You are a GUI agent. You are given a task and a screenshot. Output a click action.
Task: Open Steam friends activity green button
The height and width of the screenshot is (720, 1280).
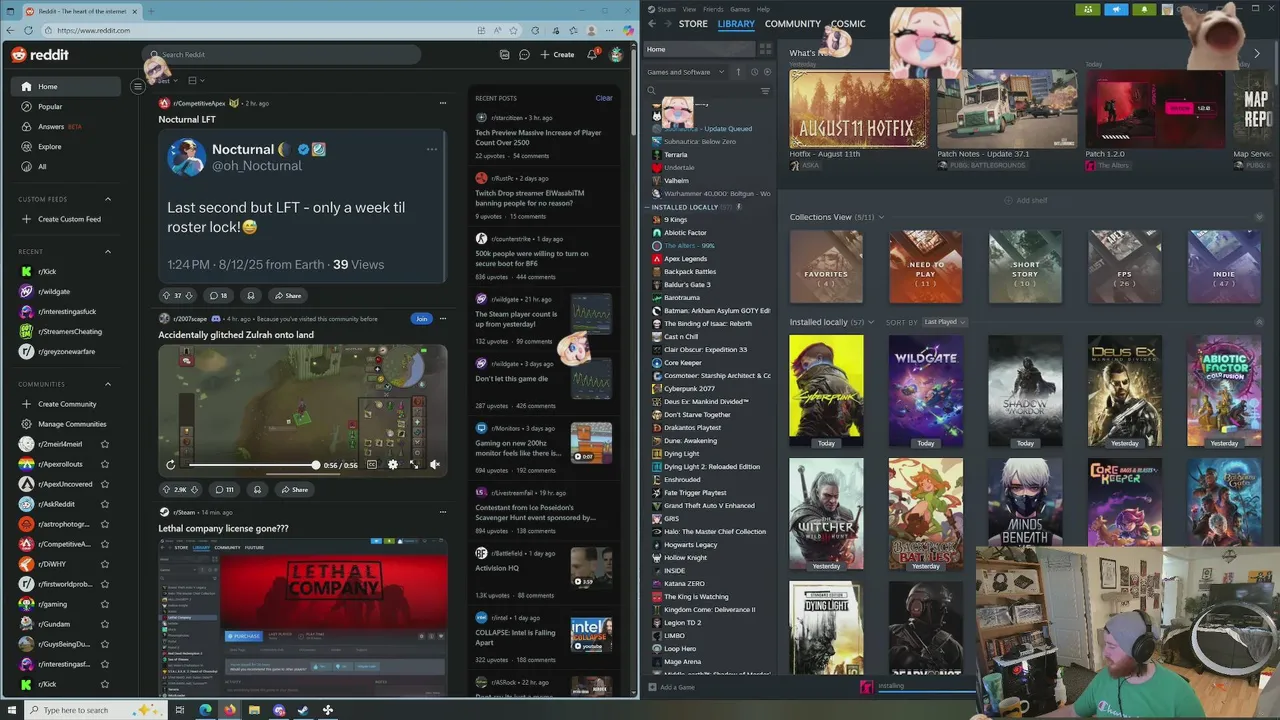(x=1088, y=10)
